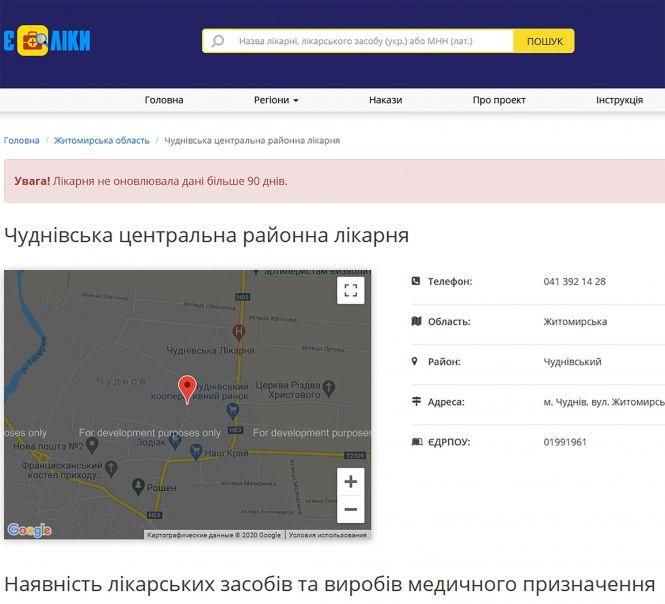Image resolution: width=665 pixels, height=604 pixels.
Task: Select the Чуднівський district value
Action: tap(572, 362)
